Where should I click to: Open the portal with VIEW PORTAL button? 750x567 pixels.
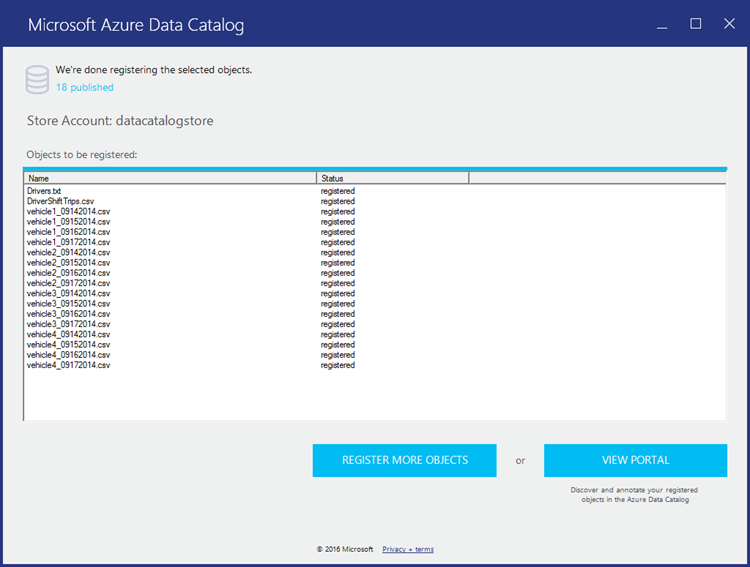coord(635,460)
